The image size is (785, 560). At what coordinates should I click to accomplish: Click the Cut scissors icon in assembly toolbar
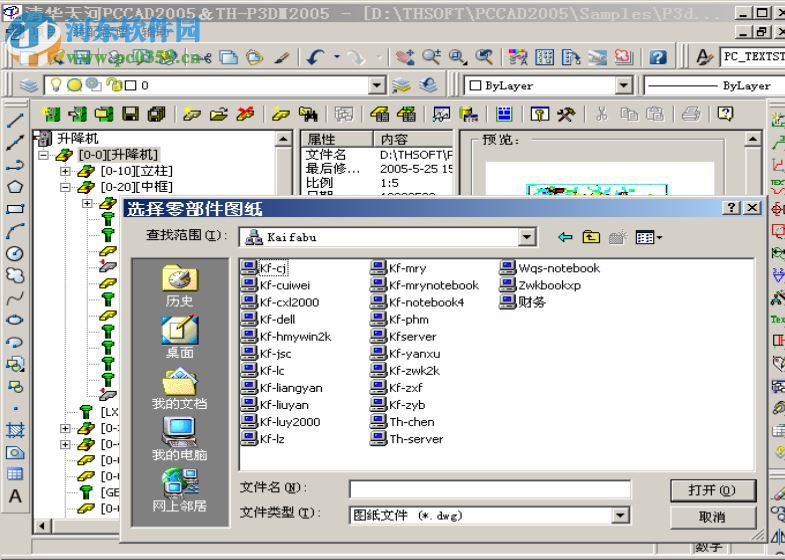coord(602,114)
